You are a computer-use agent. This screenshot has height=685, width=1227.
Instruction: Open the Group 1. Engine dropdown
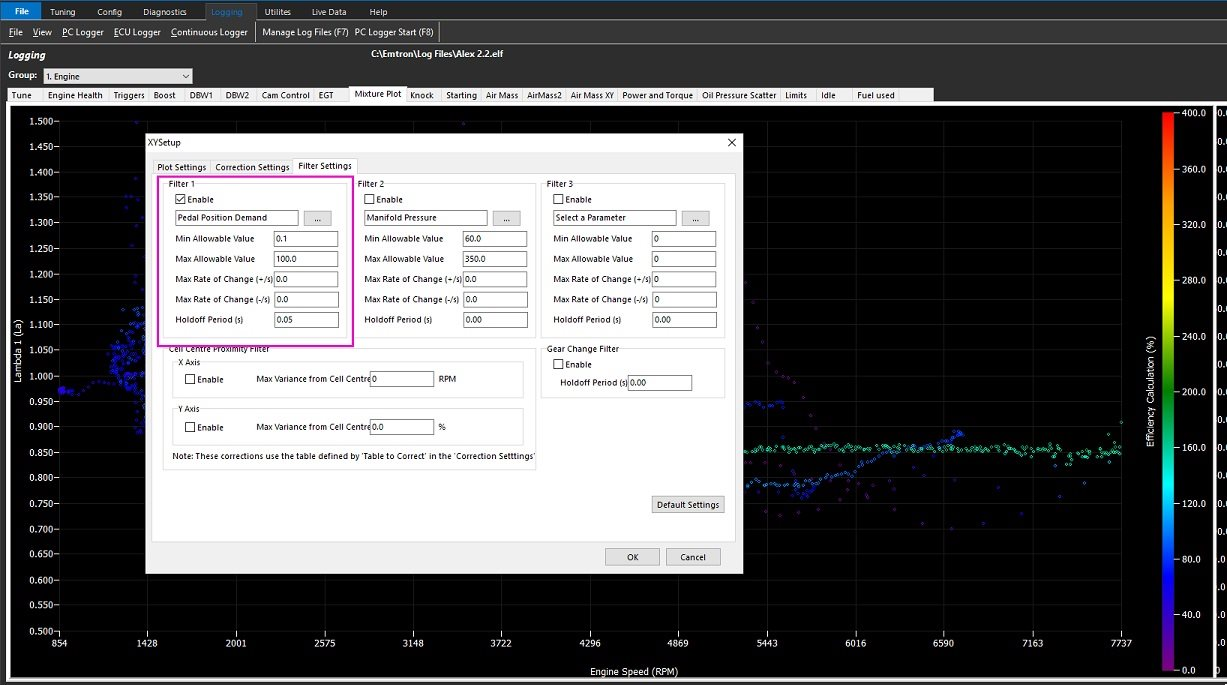click(116, 76)
